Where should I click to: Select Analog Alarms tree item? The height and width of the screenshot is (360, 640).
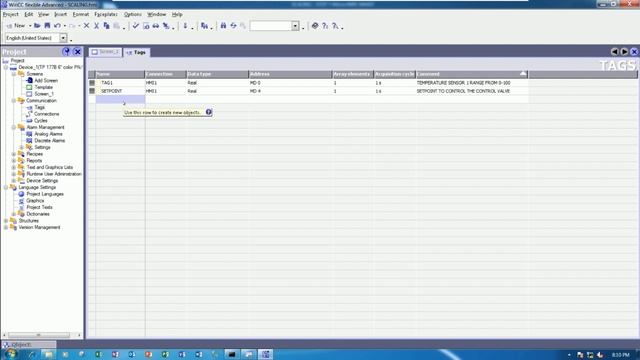[48, 134]
